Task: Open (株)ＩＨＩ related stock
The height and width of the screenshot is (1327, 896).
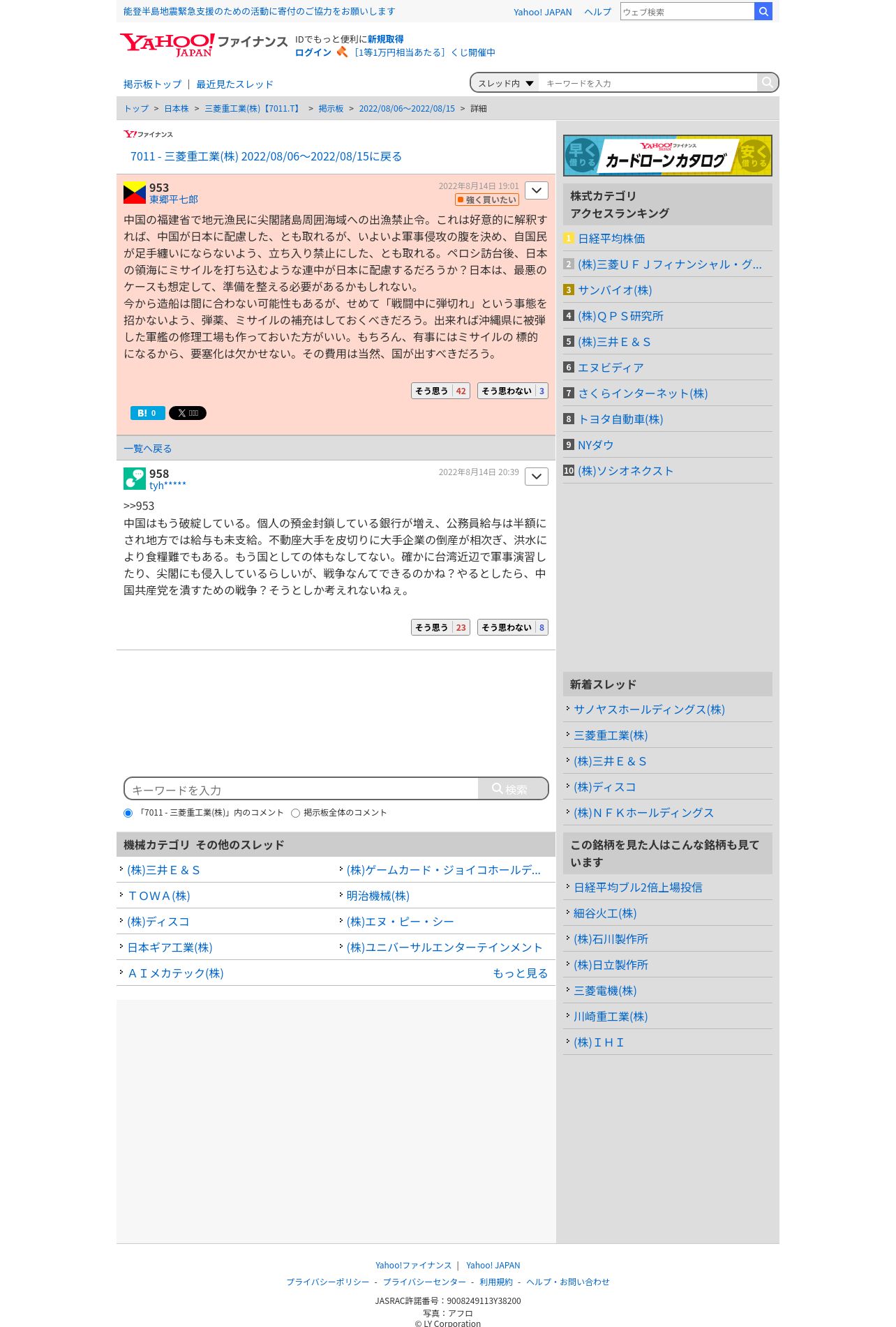Action: [x=599, y=1042]
